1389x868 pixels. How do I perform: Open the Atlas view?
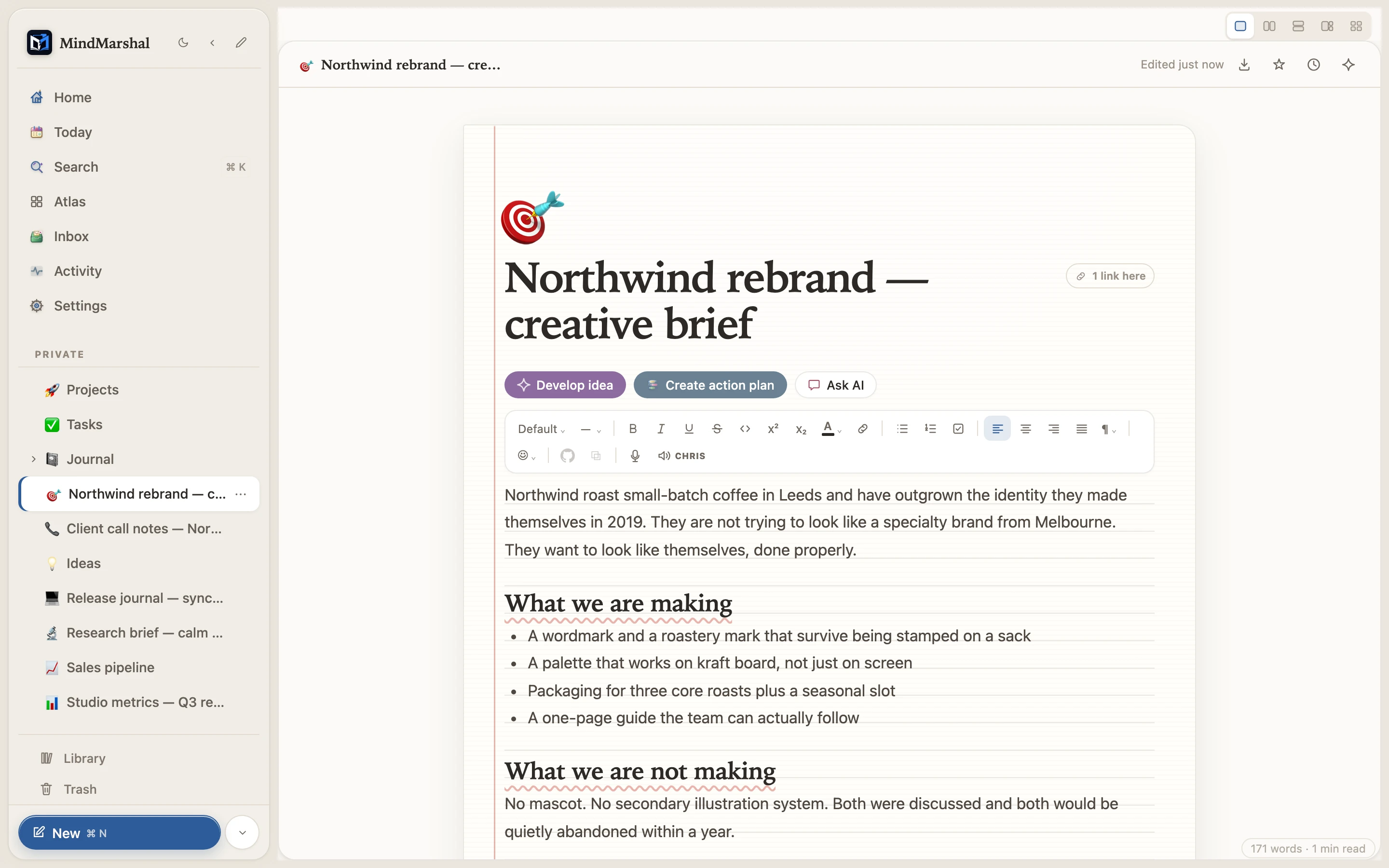[x=139, y=202]
